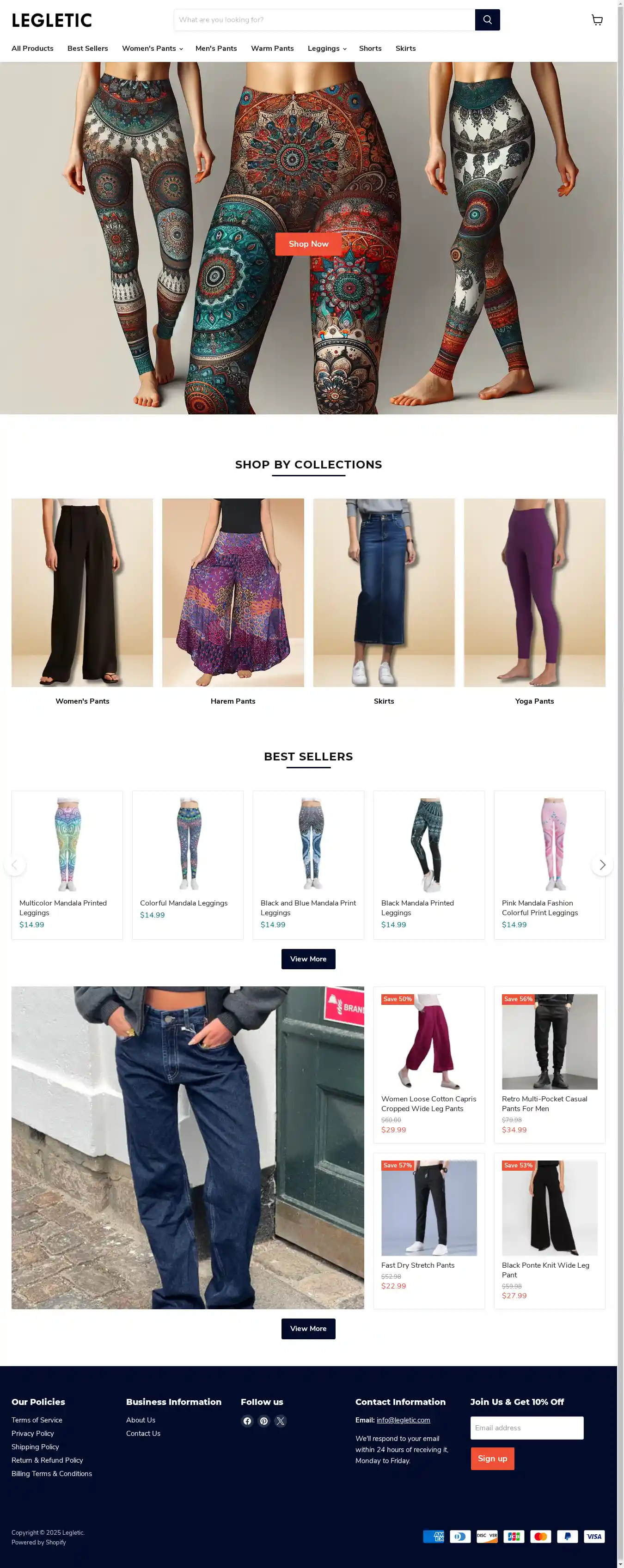Screen dimensions: 624x1568
Task: Open the Warm Pants menu item
Action: tap(272, 49)
